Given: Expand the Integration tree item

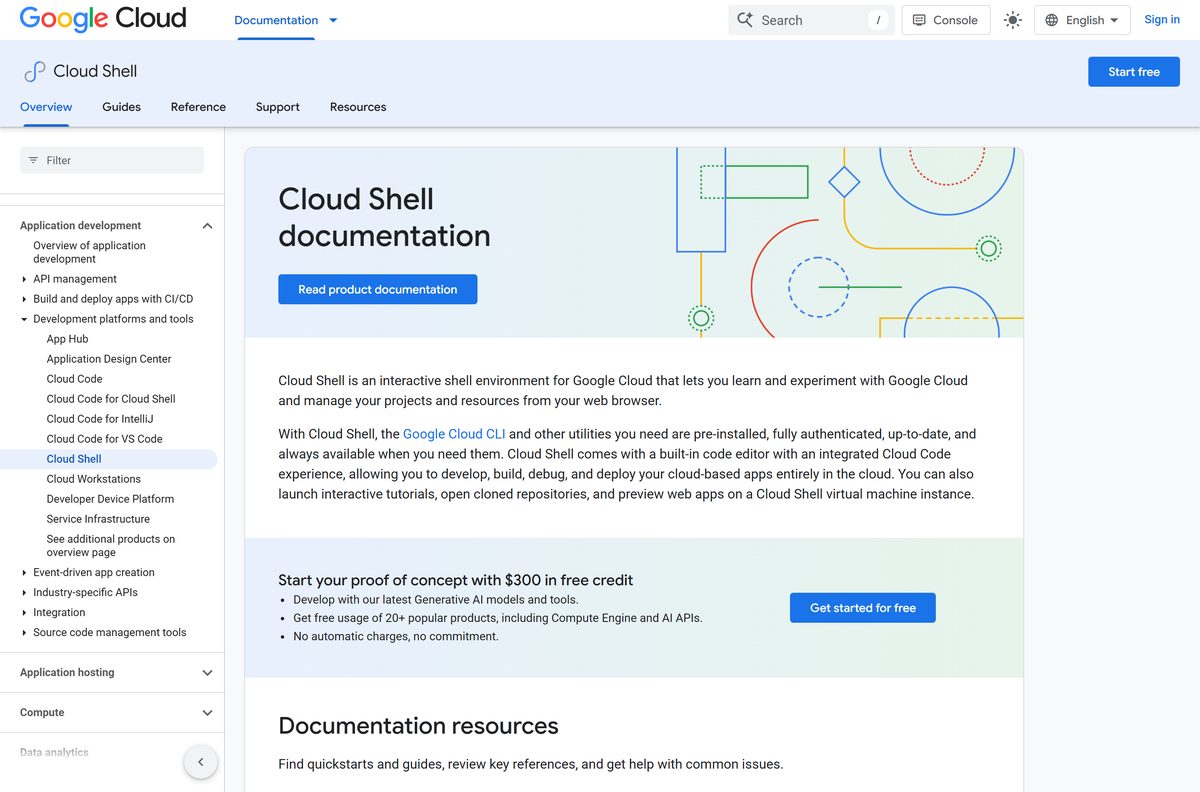Looking at the screenshot, I should point(24,613).
